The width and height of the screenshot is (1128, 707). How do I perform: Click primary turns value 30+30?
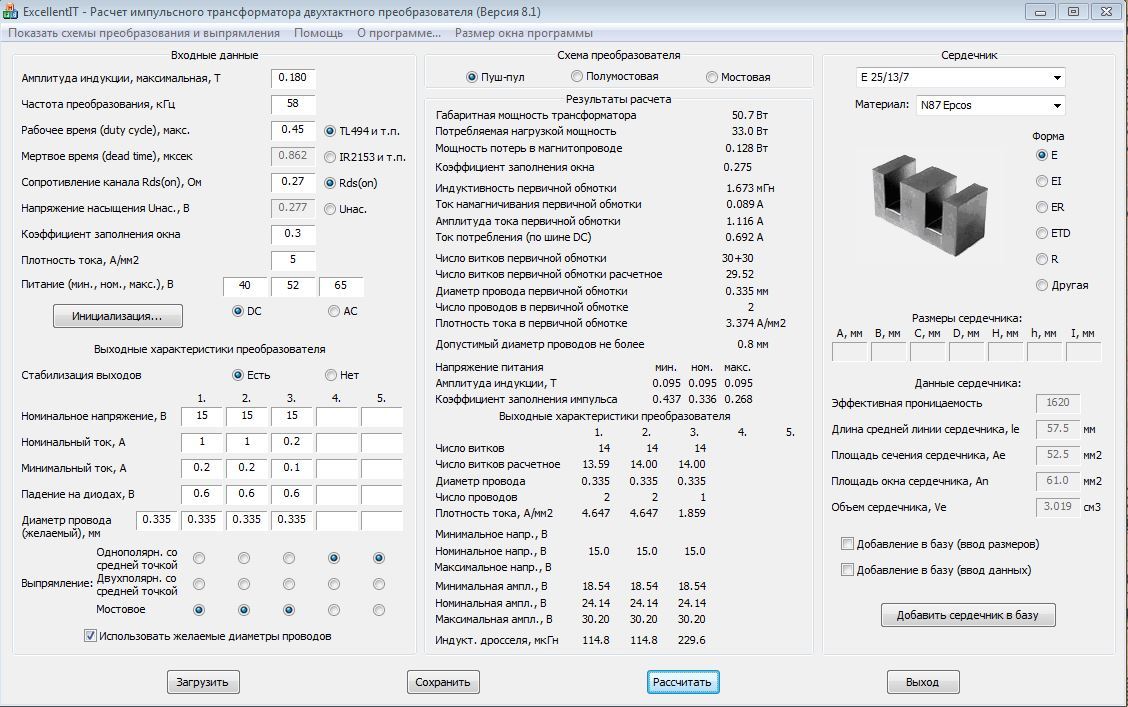coord(738,258)
